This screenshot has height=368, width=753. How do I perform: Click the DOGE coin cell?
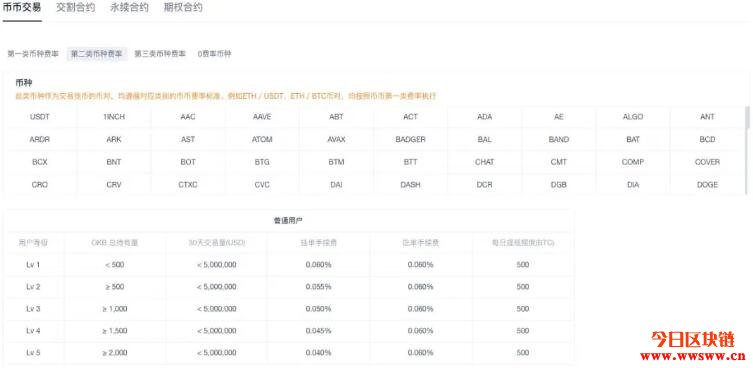click(707, 184)
